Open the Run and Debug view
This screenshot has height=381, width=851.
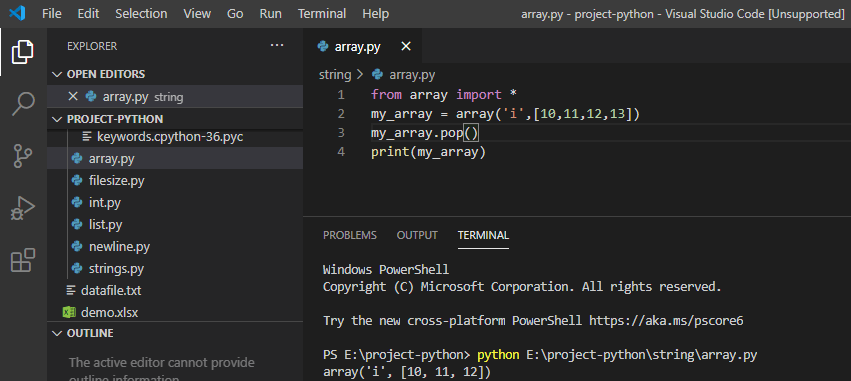(23, 208)
